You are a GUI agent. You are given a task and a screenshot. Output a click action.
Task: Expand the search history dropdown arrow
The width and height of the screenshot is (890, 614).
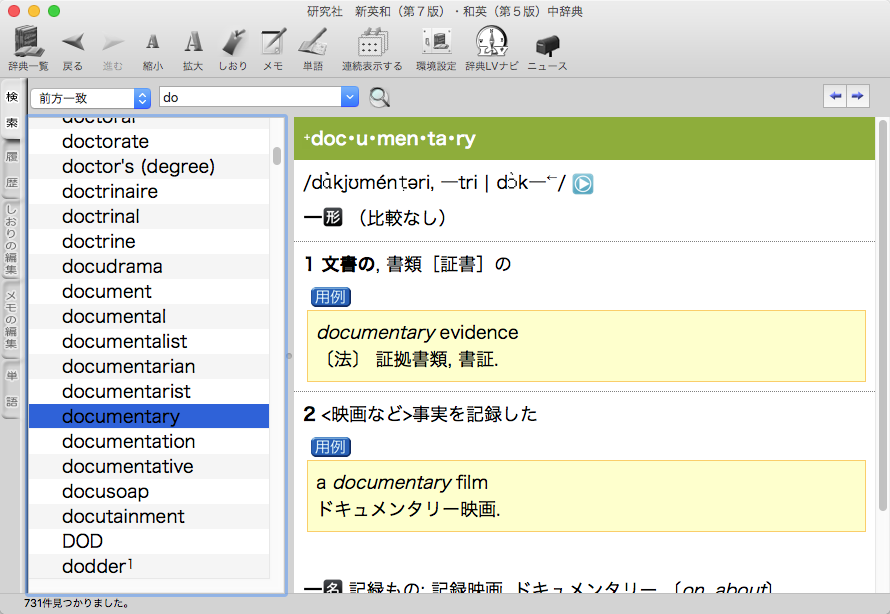[x=349, y=98]
